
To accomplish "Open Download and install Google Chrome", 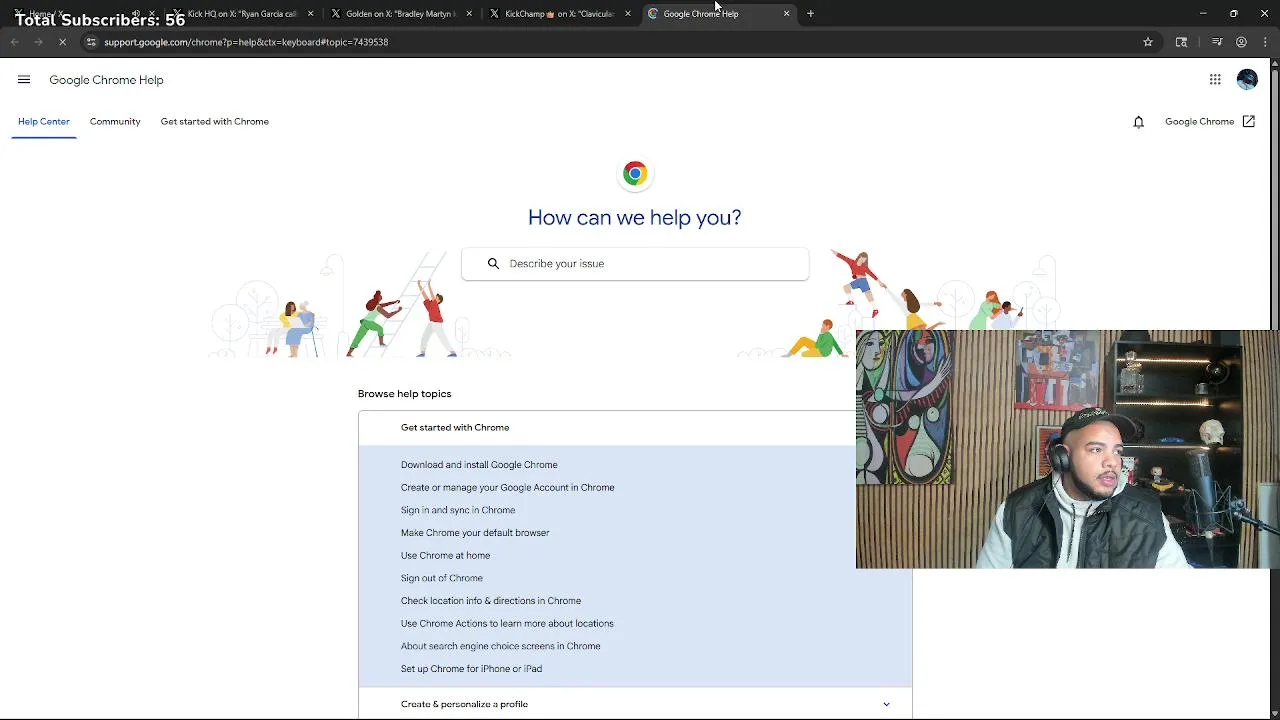I will (479, 465).
